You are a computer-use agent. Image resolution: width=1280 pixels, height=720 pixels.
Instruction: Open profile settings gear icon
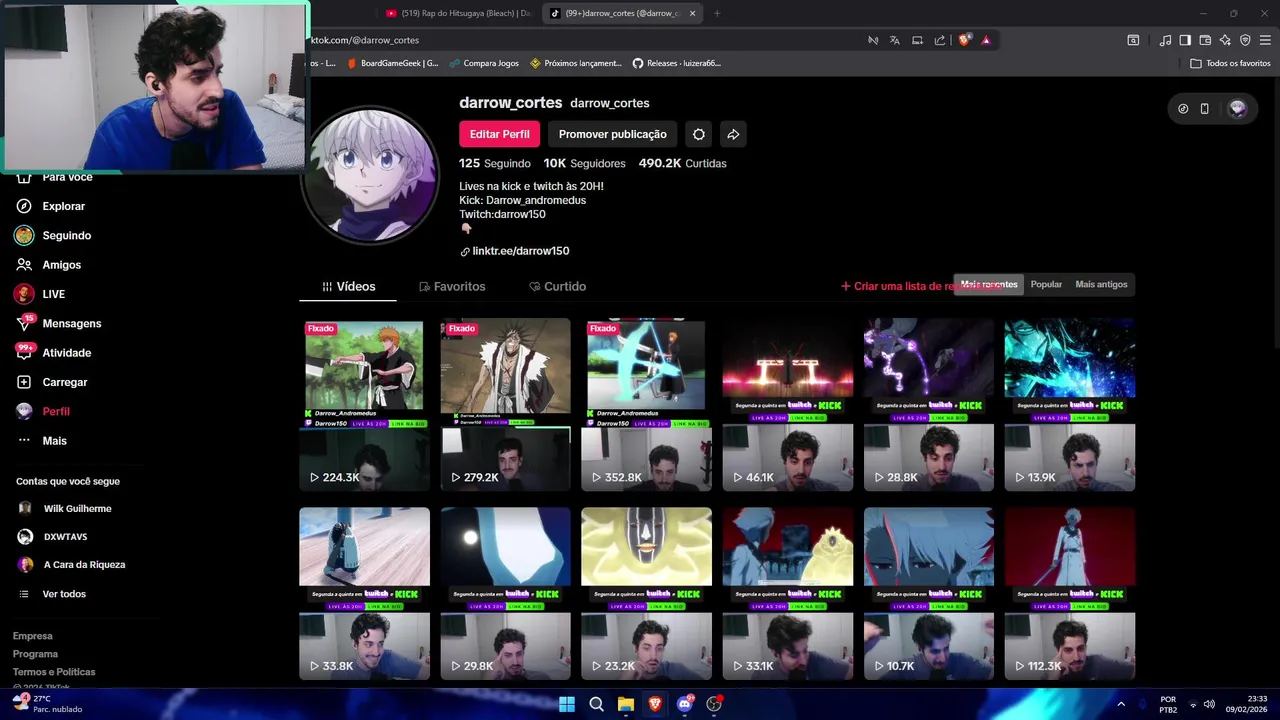point(699,134)
